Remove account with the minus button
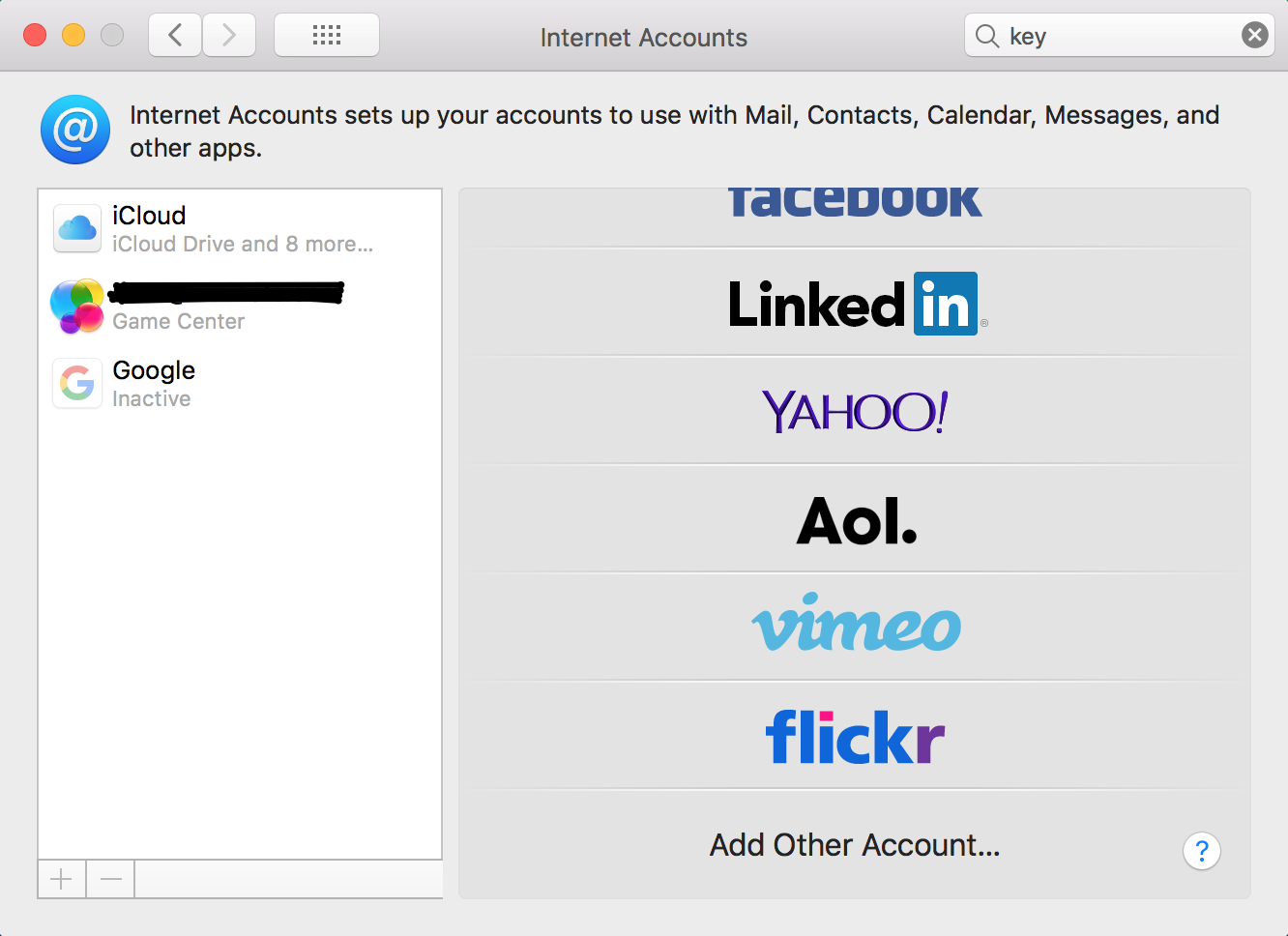 tap(111, 879)
